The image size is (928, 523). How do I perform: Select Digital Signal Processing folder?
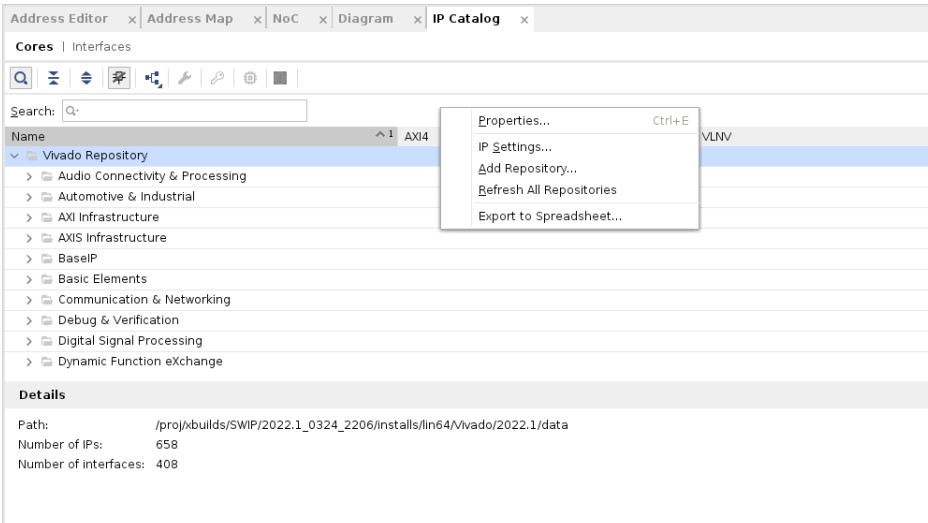click(x=130, y=341)
